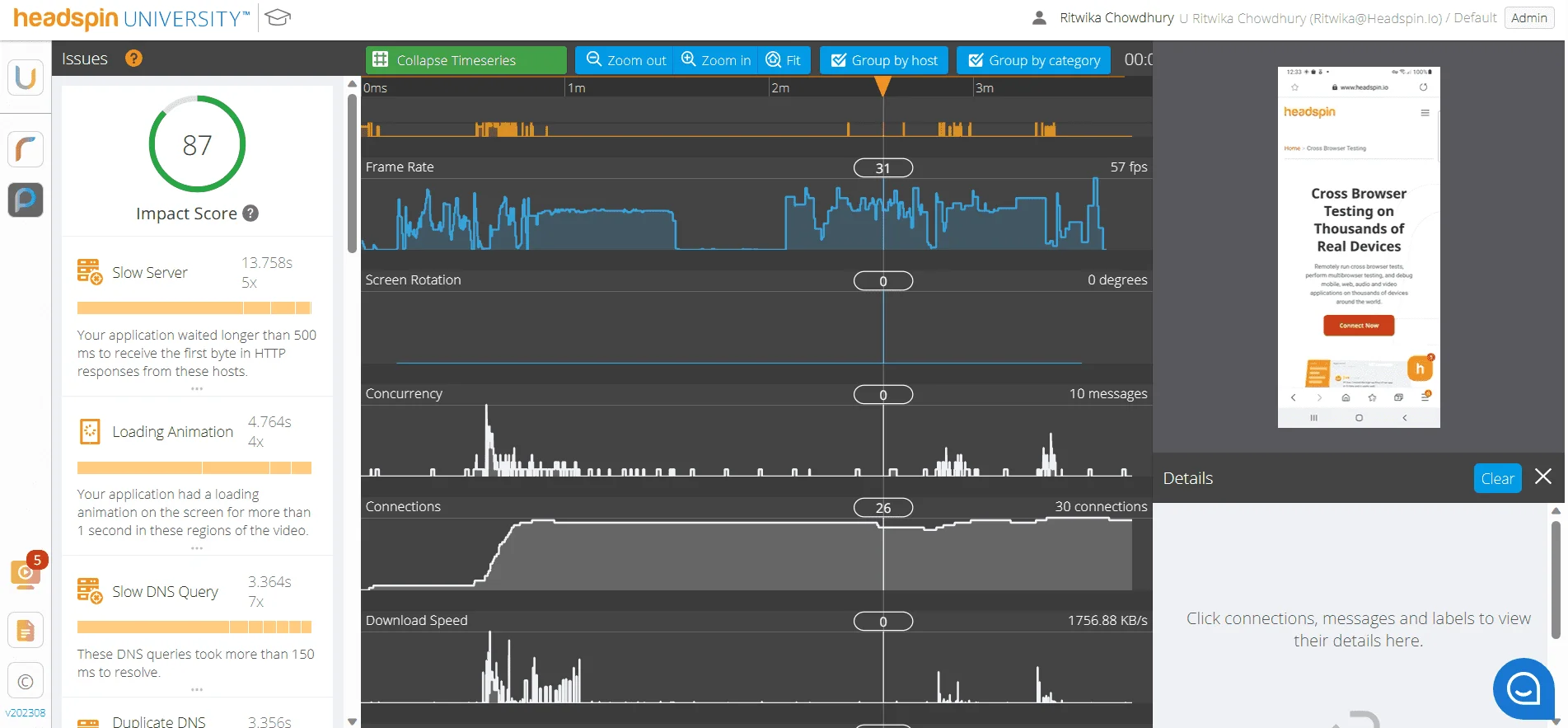Expand Slow Server description ellipsis
The height and width of the screenshot is (728, 1568).
(x=197, y=388)
